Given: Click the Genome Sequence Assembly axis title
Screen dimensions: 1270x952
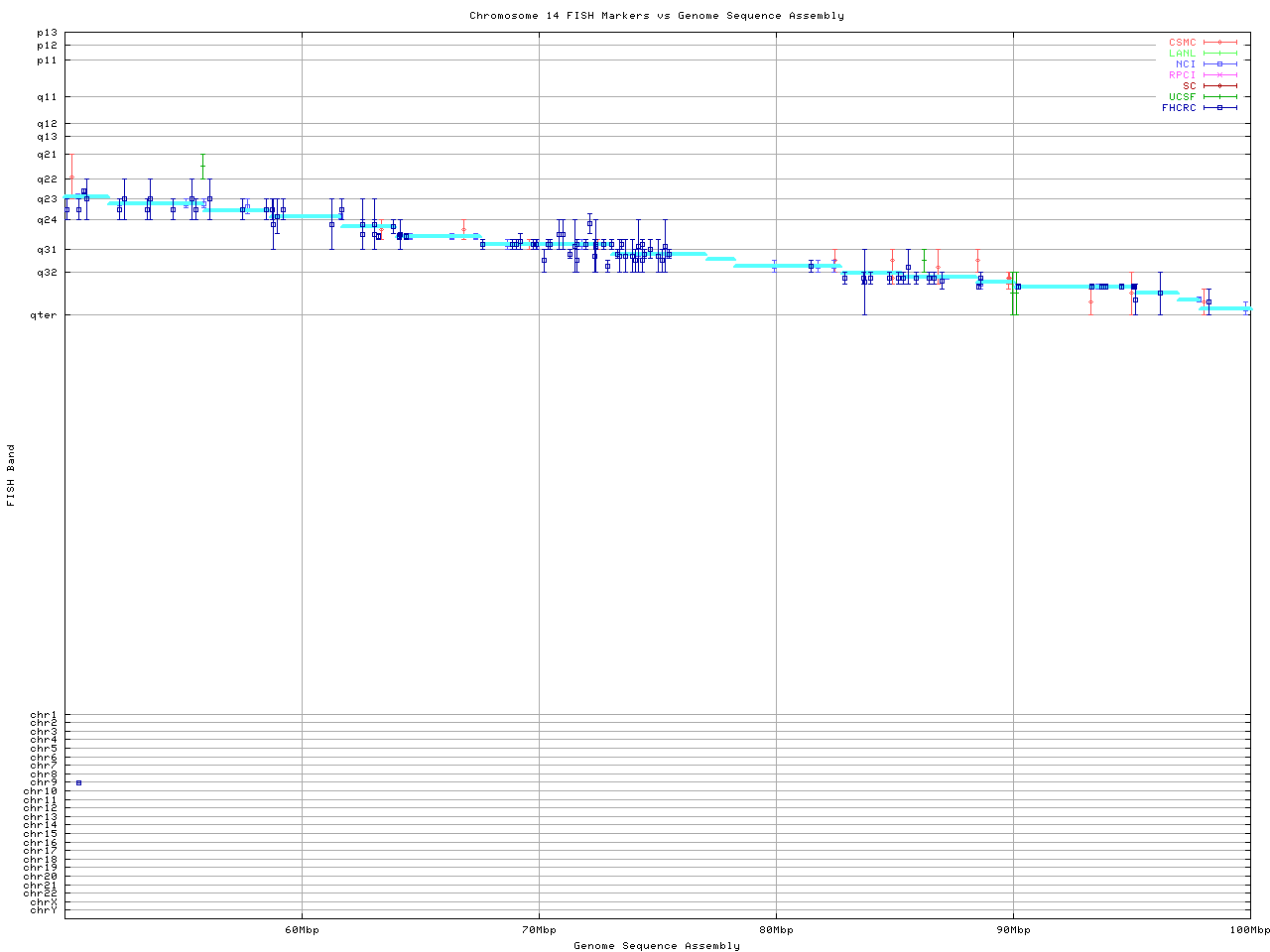Looking at the screenshot, I should click(x=656, y=946).
